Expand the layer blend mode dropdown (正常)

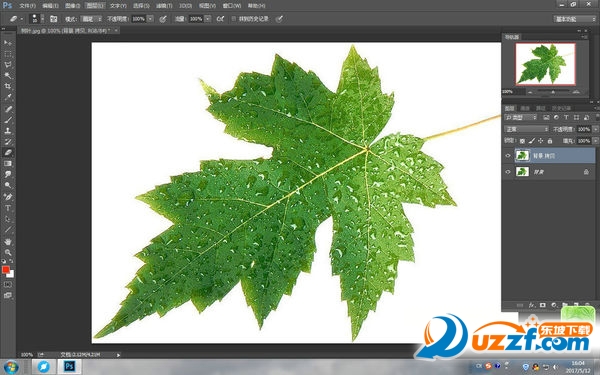(x=526, y=129)
